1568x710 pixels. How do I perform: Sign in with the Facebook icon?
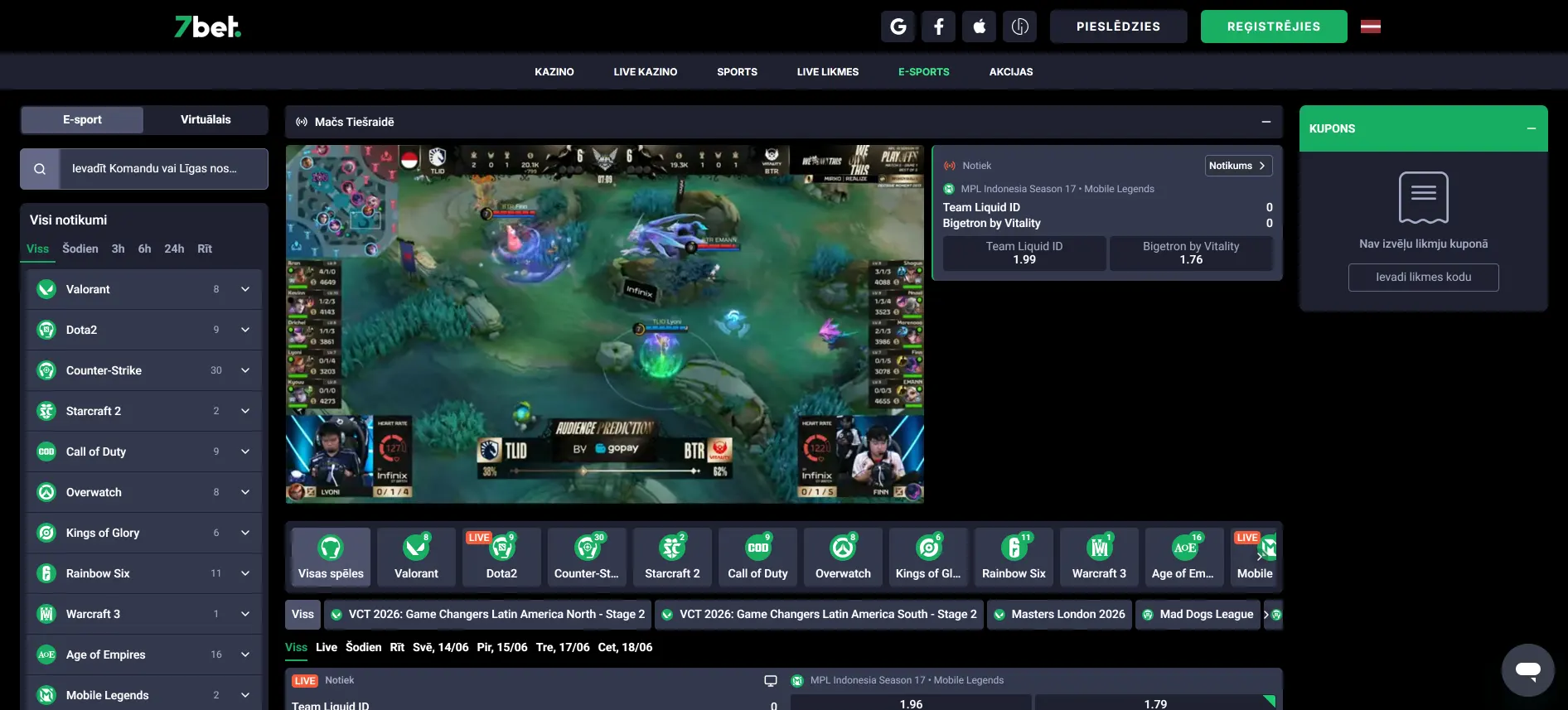click(938, 27)
